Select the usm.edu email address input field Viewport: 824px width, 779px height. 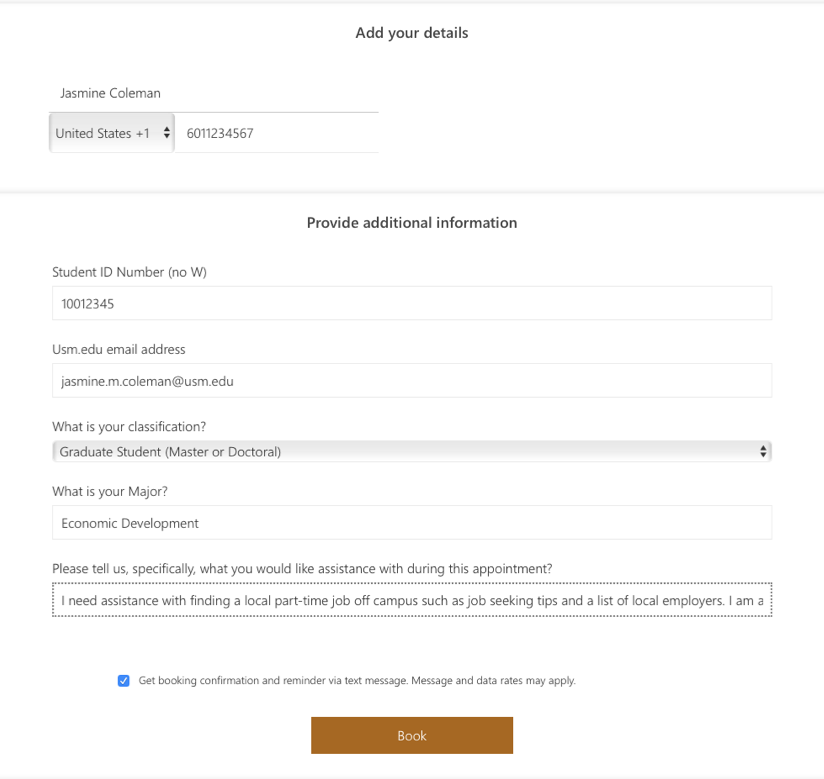click(412, 381)
